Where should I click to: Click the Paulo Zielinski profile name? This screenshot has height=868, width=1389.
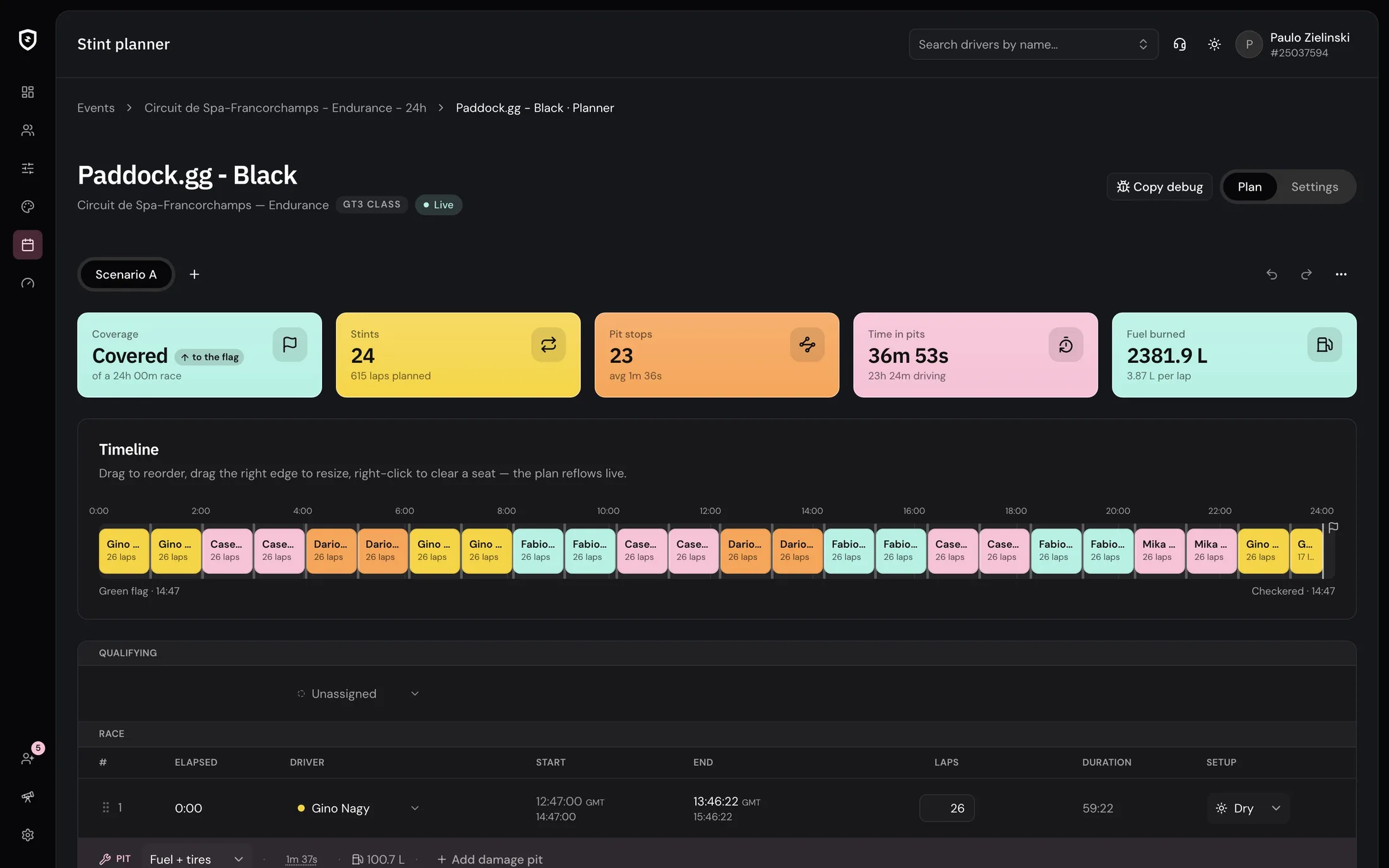tap(1309, 37)
